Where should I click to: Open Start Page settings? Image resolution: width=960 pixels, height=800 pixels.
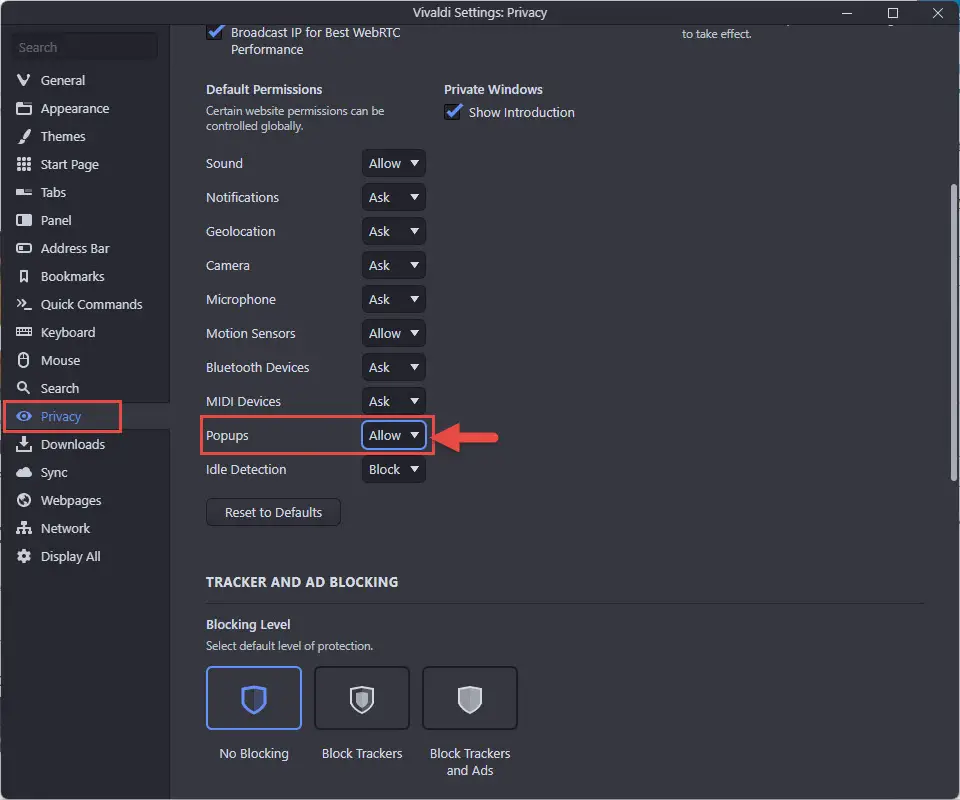pyautogui.click(x=70, y=164)
